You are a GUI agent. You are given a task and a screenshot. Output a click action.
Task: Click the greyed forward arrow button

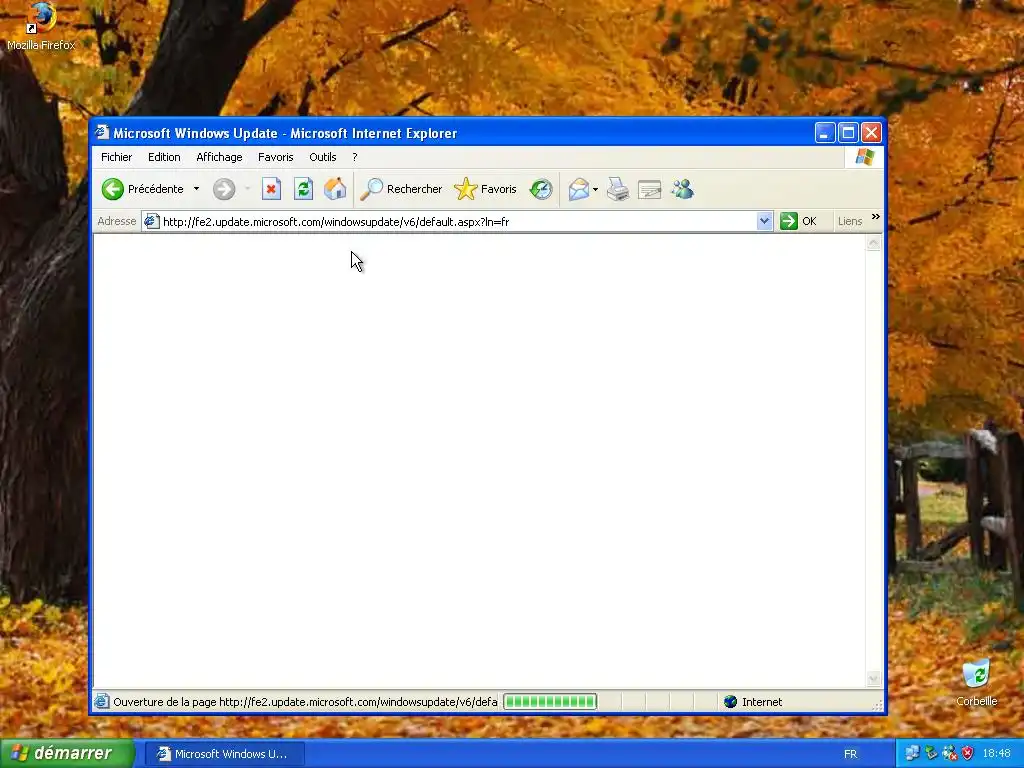point(224,189)
